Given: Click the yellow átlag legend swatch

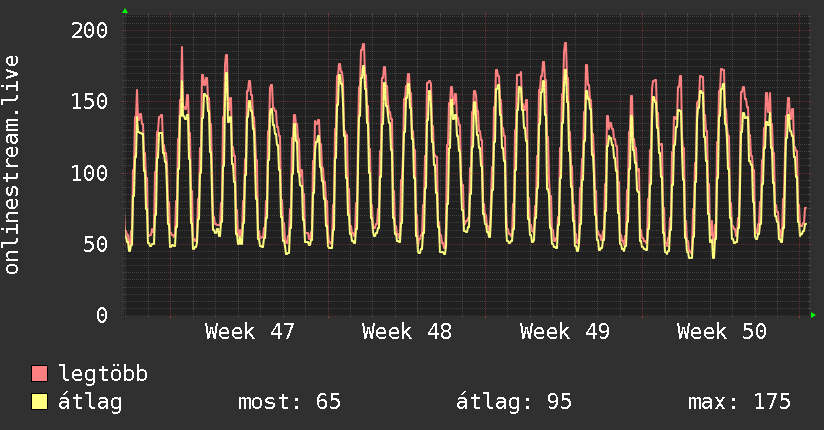Looking at the screenshot, I should [x=39, y=402].
